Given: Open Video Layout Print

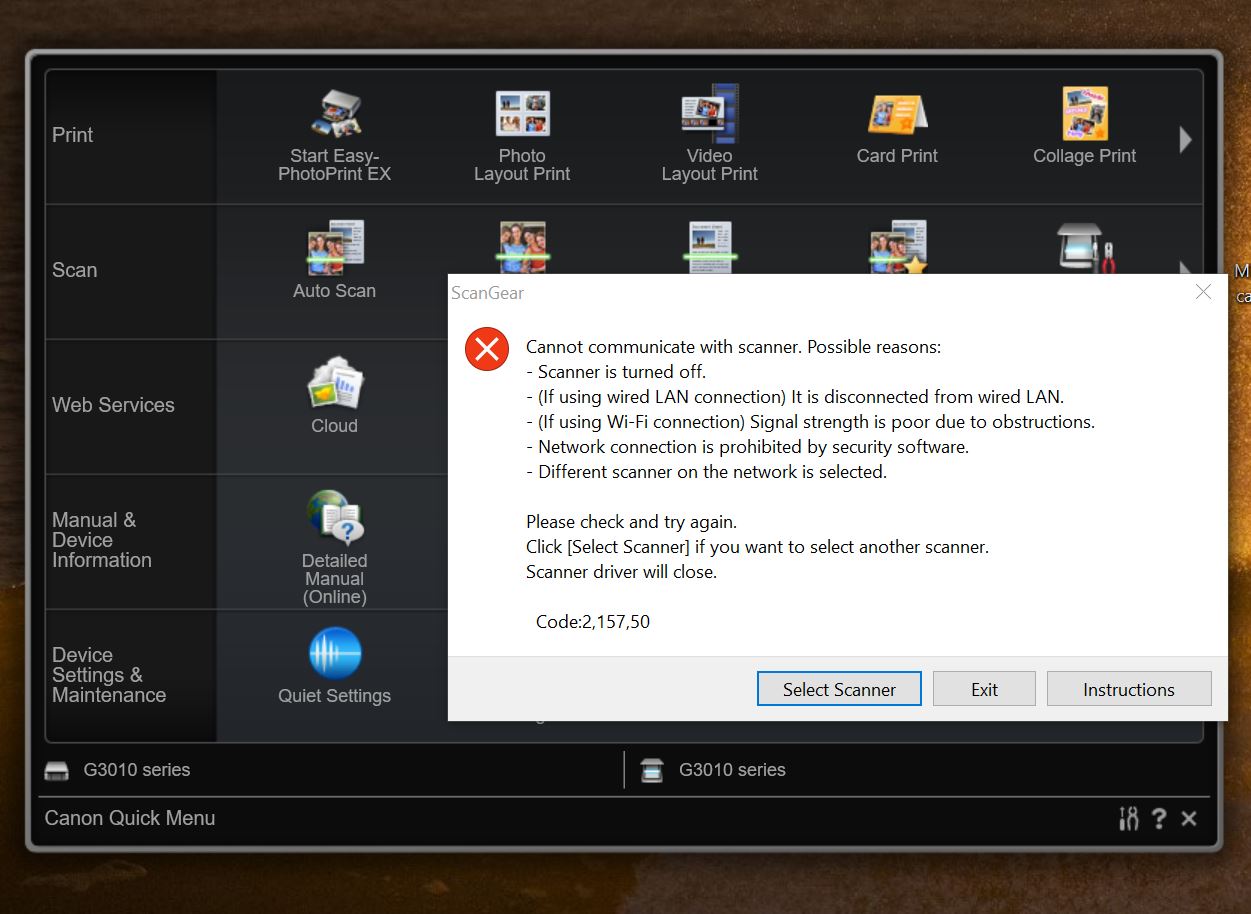Looking at the screenshot, I should (x=709, y=135).
